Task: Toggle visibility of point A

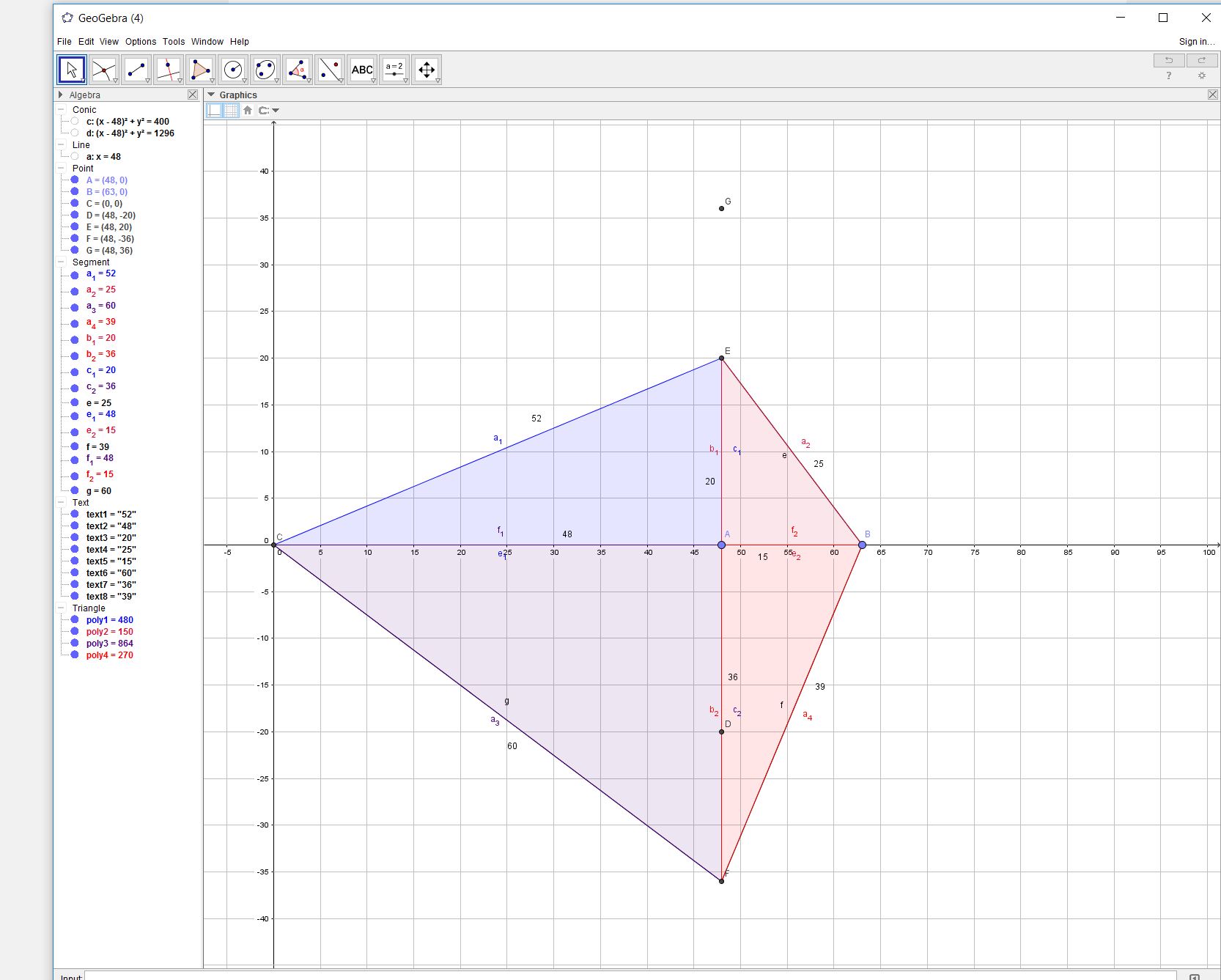Action: (75, 180)
